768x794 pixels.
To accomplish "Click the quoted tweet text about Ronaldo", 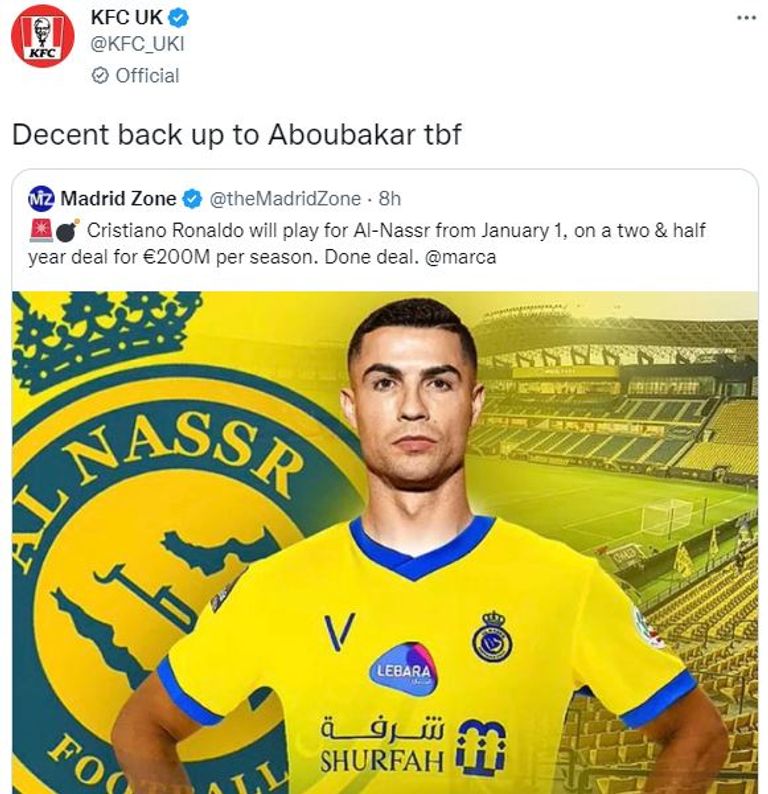I will tap(367, 244).
